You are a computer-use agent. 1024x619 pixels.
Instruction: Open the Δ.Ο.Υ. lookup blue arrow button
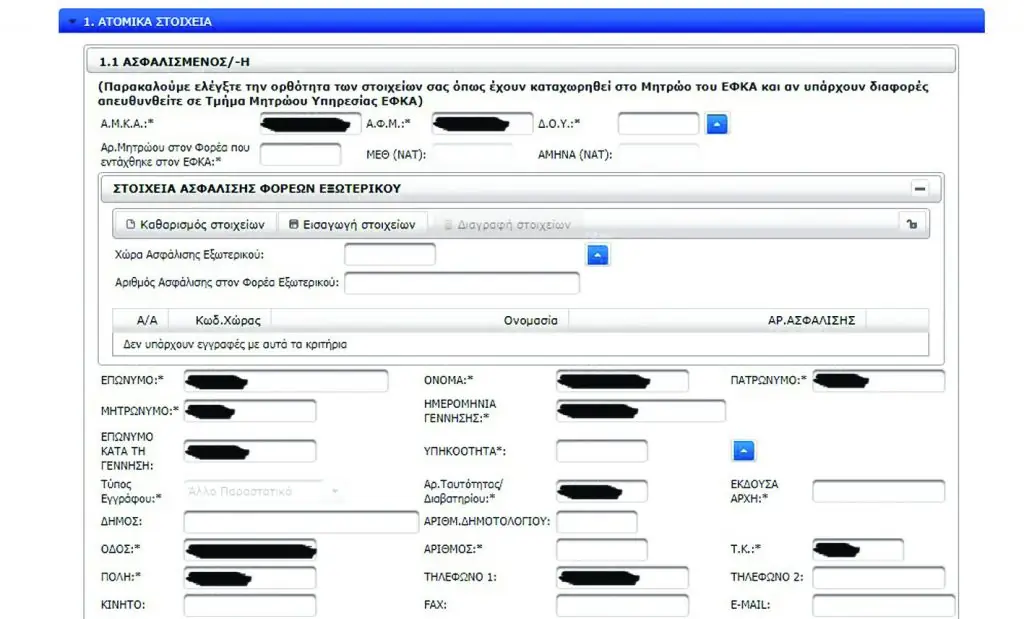click(x=716, y=123)
